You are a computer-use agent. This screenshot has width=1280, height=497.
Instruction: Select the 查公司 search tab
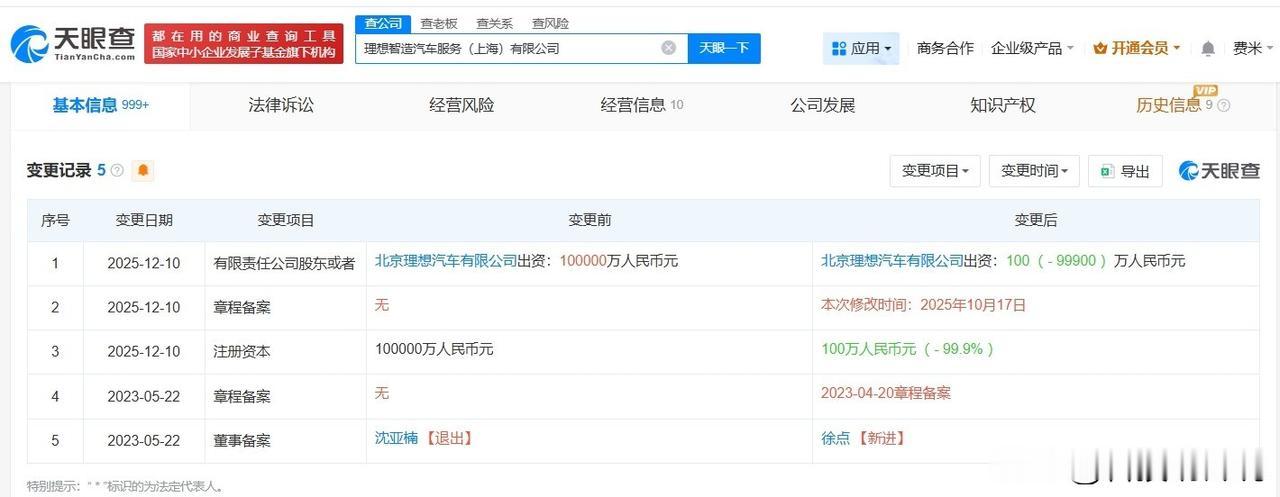pyautogui.click(x=383, y=24)
